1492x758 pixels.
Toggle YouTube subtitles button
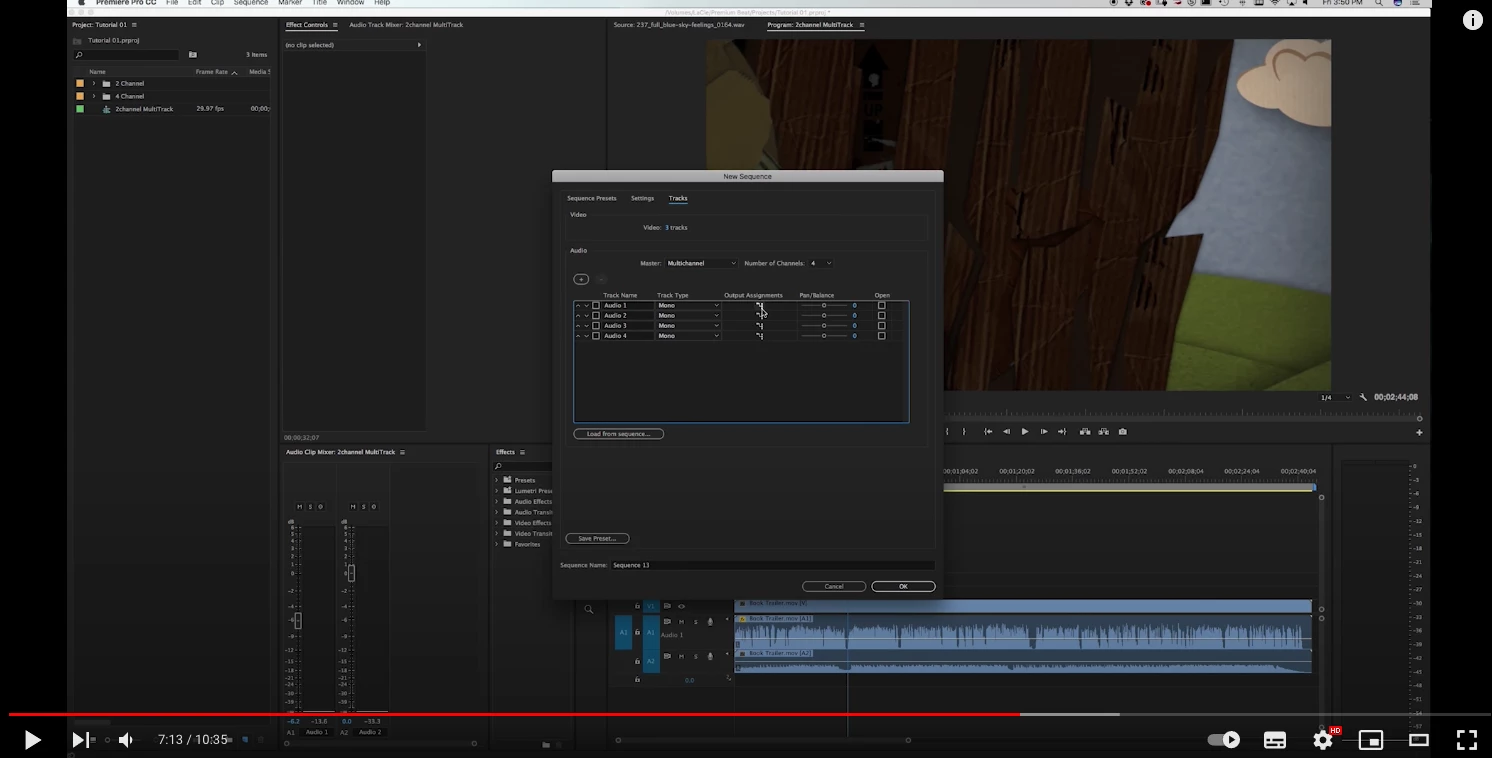click(1275, 740)
